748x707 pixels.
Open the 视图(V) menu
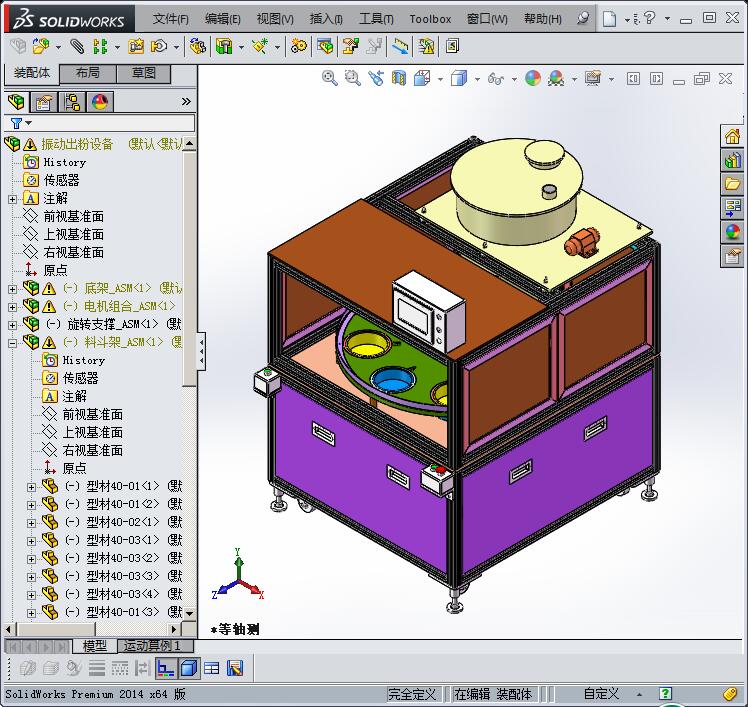pyautogui.click(x=275, y=19)
